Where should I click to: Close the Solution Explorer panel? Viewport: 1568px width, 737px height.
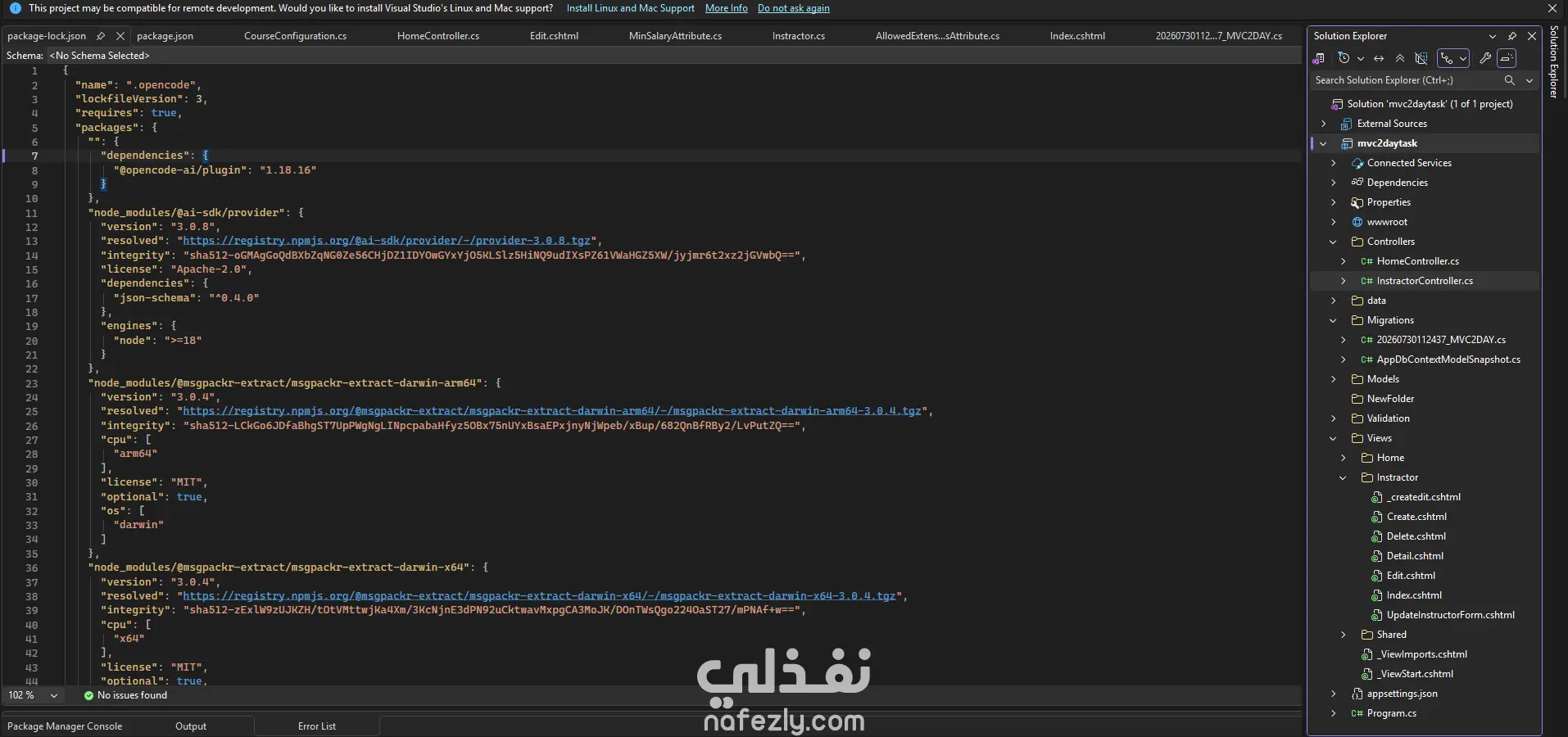click(x=1532, y=36)
